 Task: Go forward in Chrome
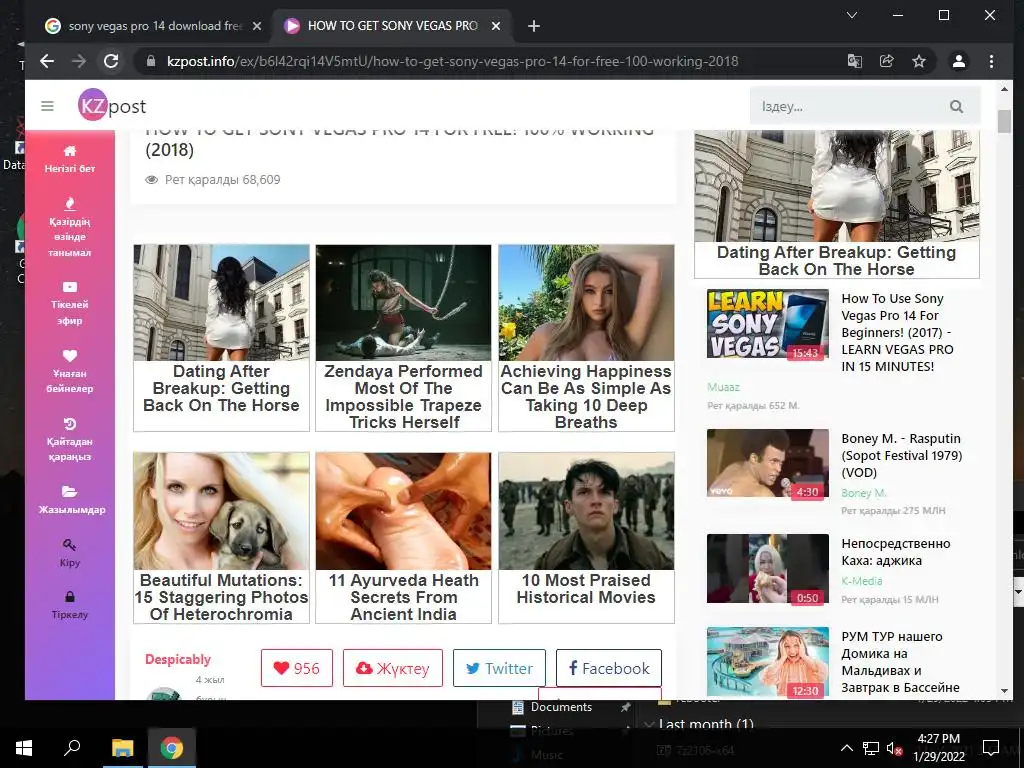[79, 61]
